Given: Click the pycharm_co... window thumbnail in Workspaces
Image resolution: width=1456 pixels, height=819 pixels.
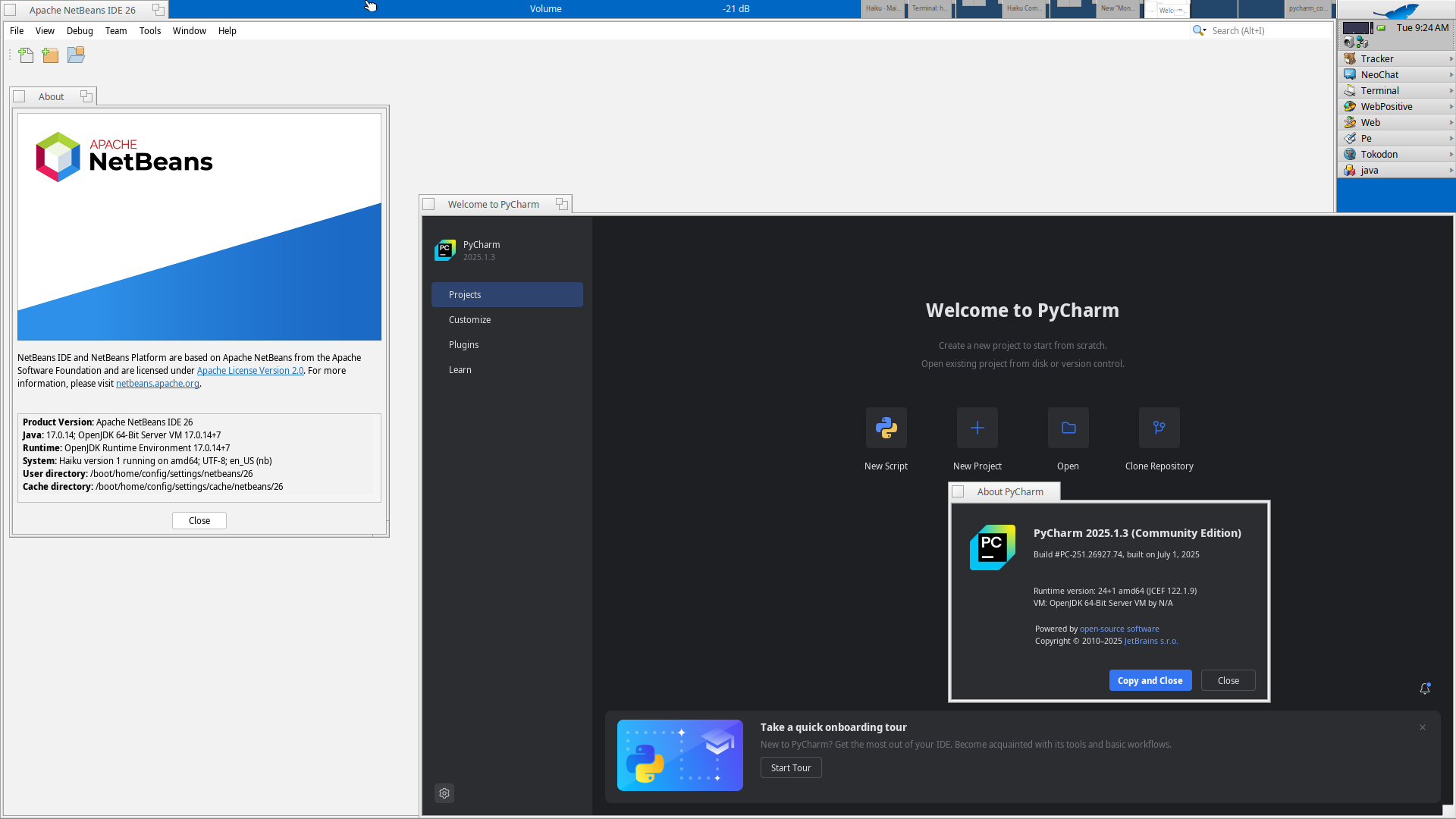Looking at the screenshot, I should (1307, 9).
